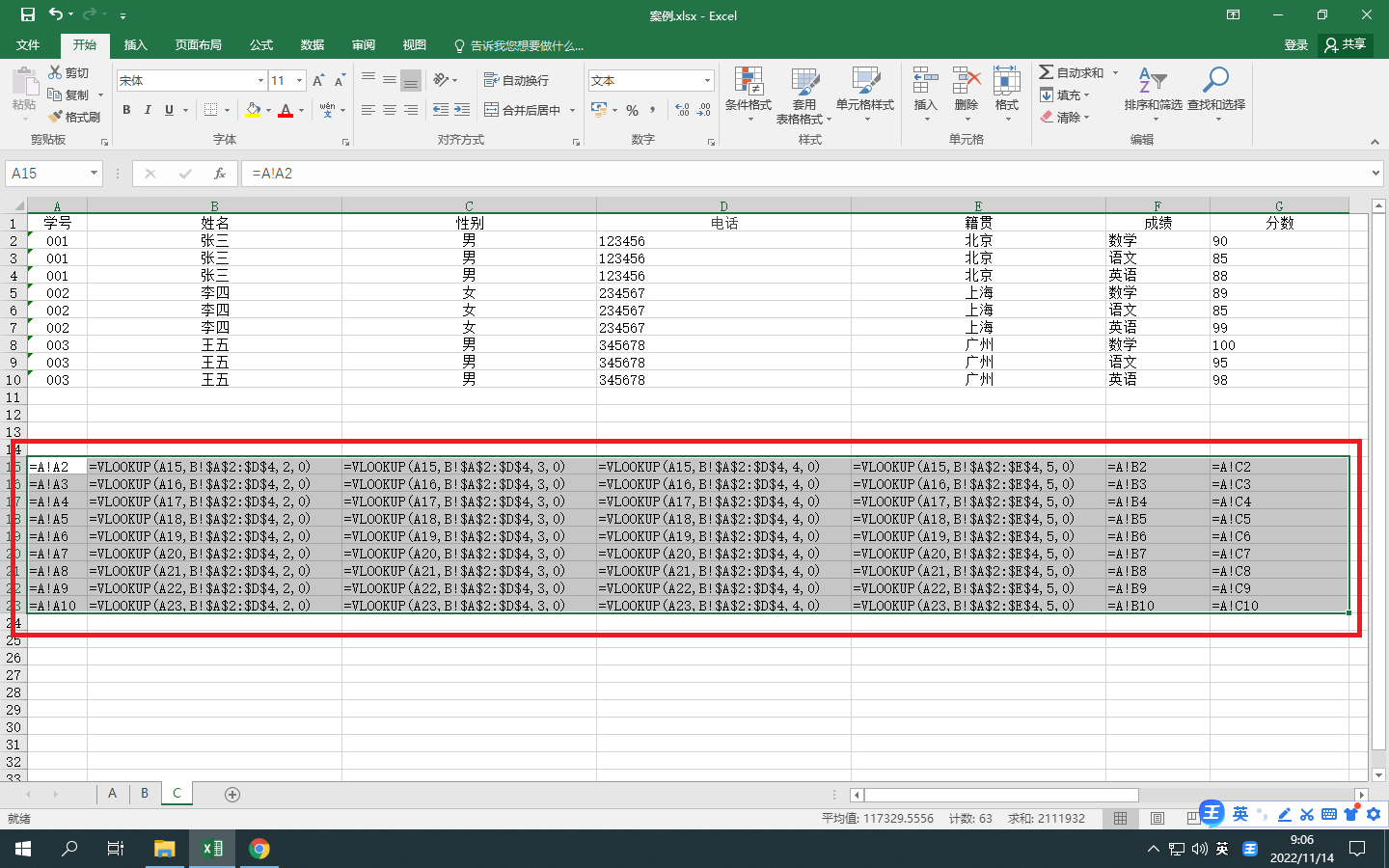Open the 清除 clear menu
1389x868 pixels.
[x=1065, y=117]
